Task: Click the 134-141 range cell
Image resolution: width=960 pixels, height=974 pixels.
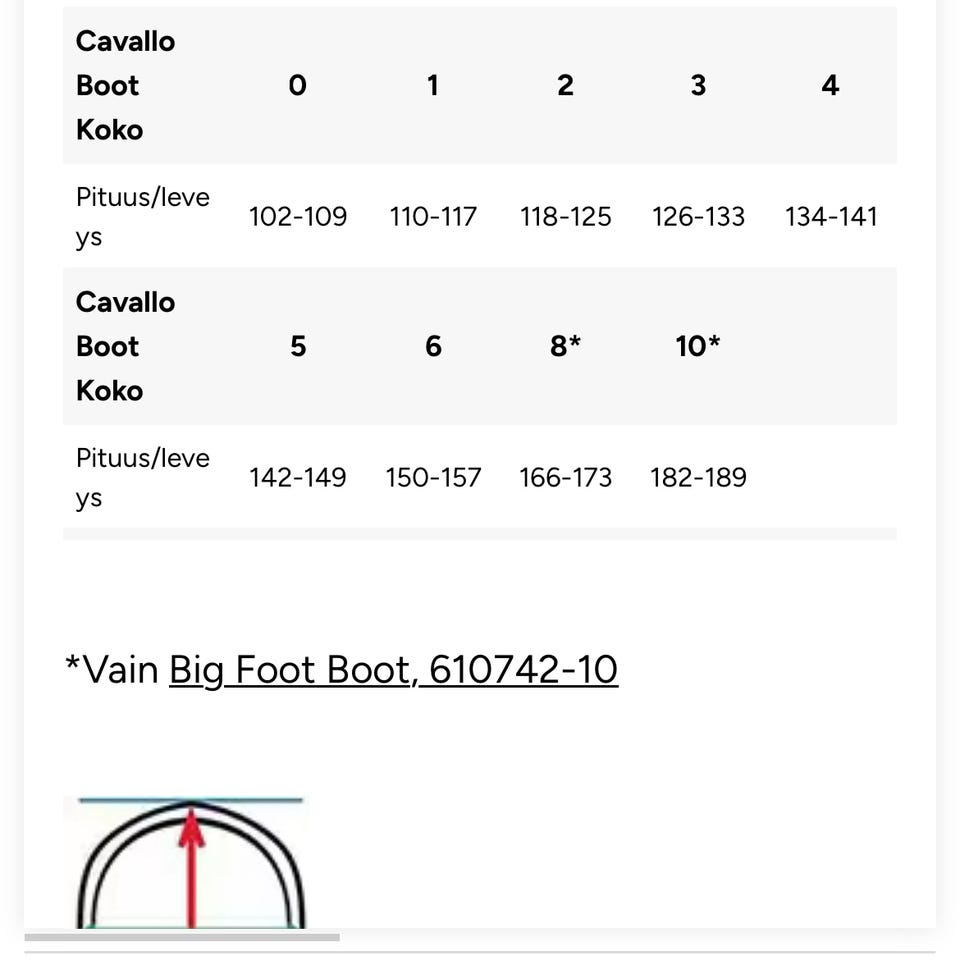Action: pyautogui.click(x=831, y=217)
